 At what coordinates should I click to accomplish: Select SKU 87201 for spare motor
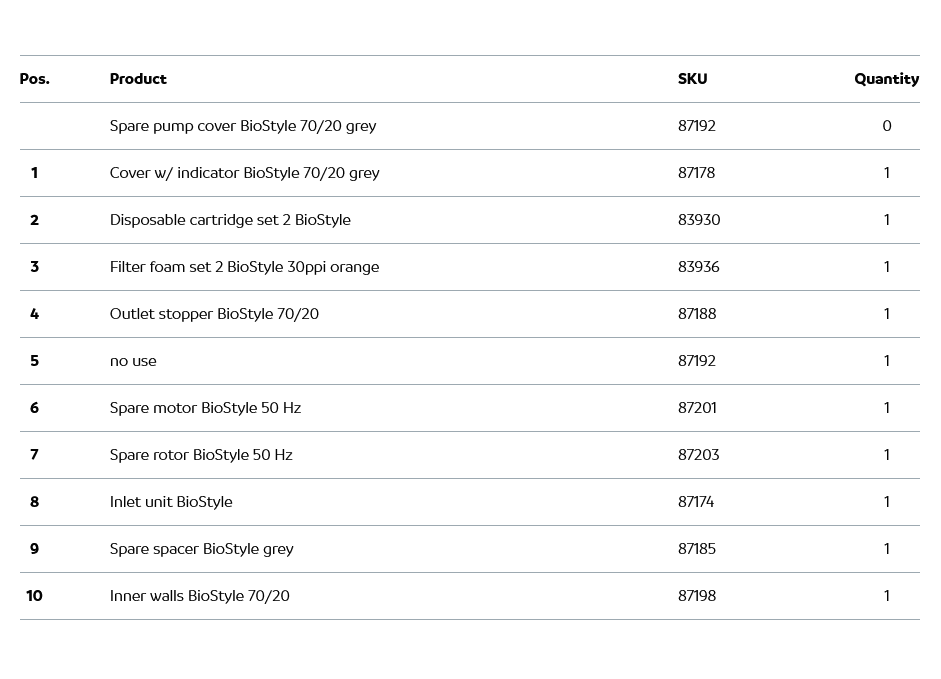[697, 408]
